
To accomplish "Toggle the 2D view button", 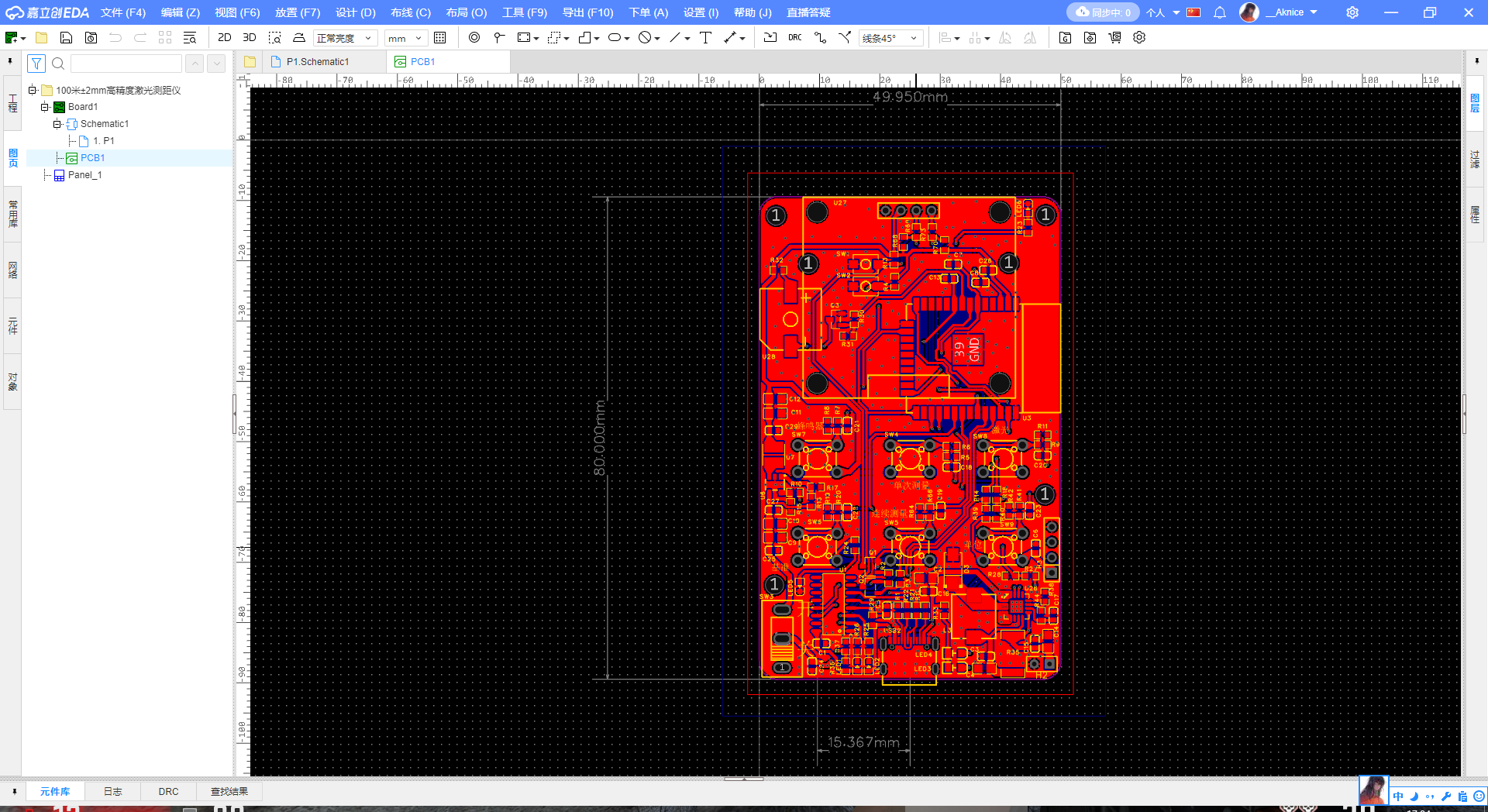I will tap(224, 37).
